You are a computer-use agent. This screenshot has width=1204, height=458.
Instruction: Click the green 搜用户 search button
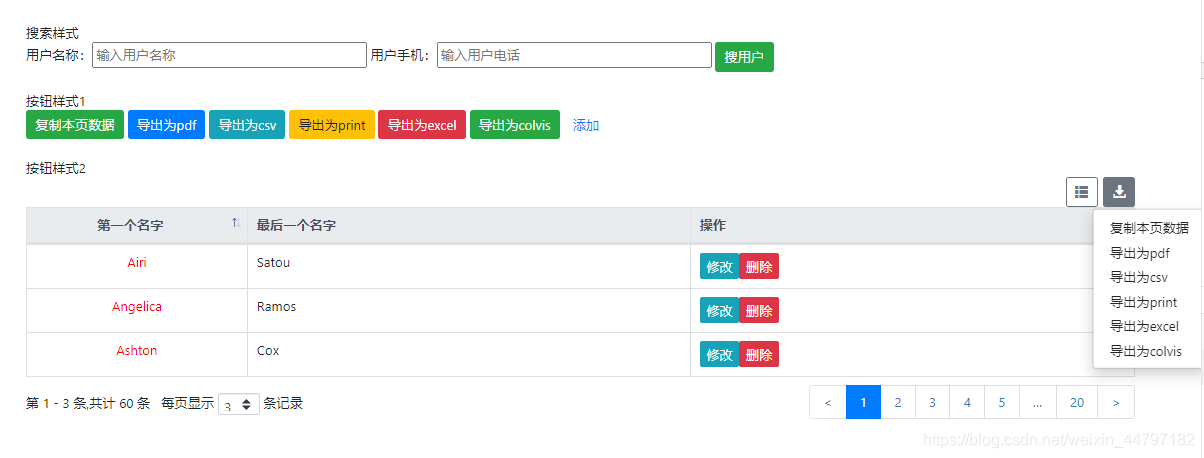tap(744, 57)
